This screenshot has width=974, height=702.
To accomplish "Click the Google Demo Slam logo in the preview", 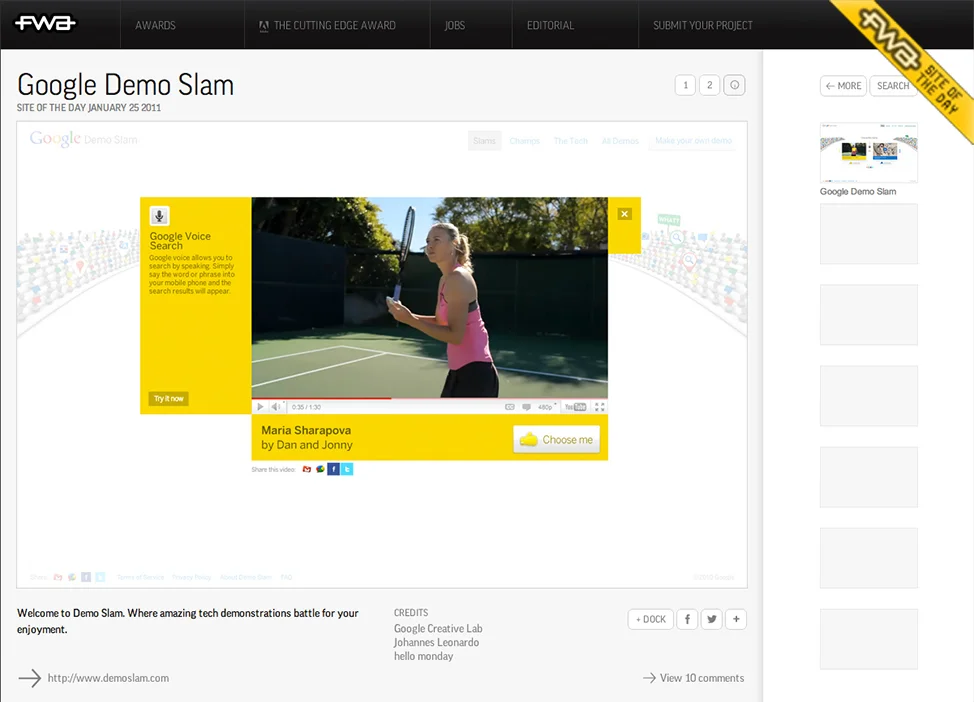I will tap(84, 139).
